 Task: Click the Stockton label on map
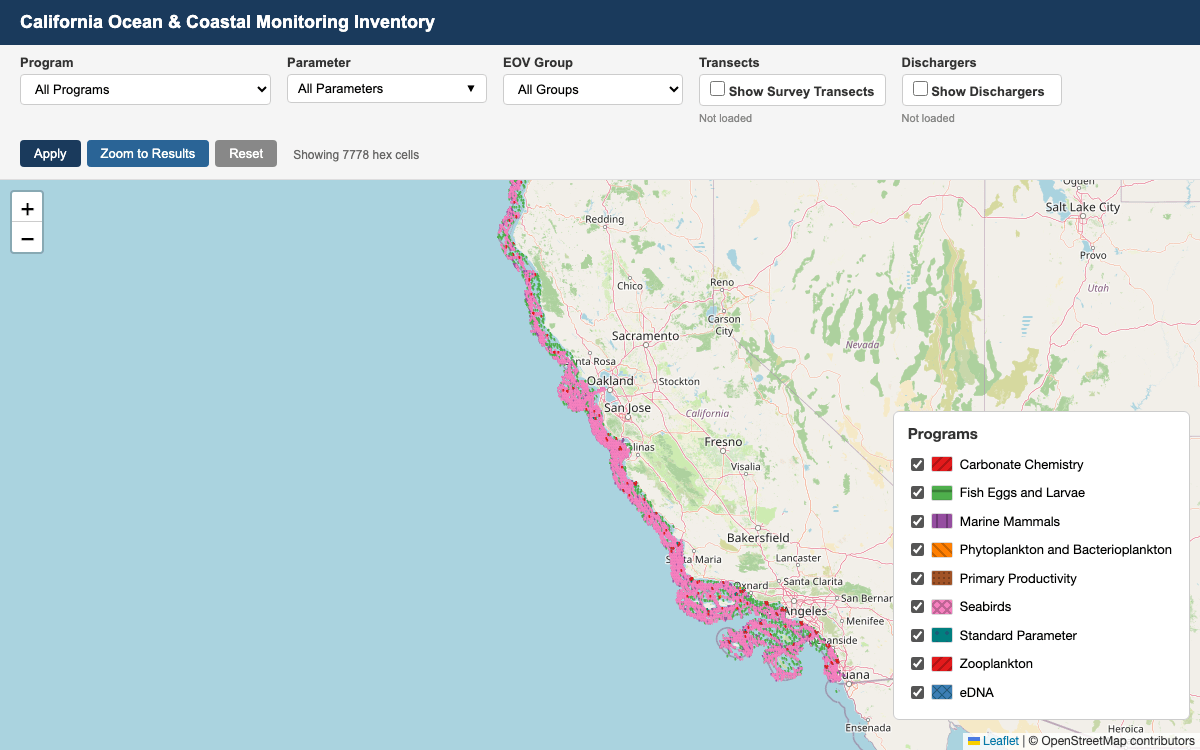[680, 381]
